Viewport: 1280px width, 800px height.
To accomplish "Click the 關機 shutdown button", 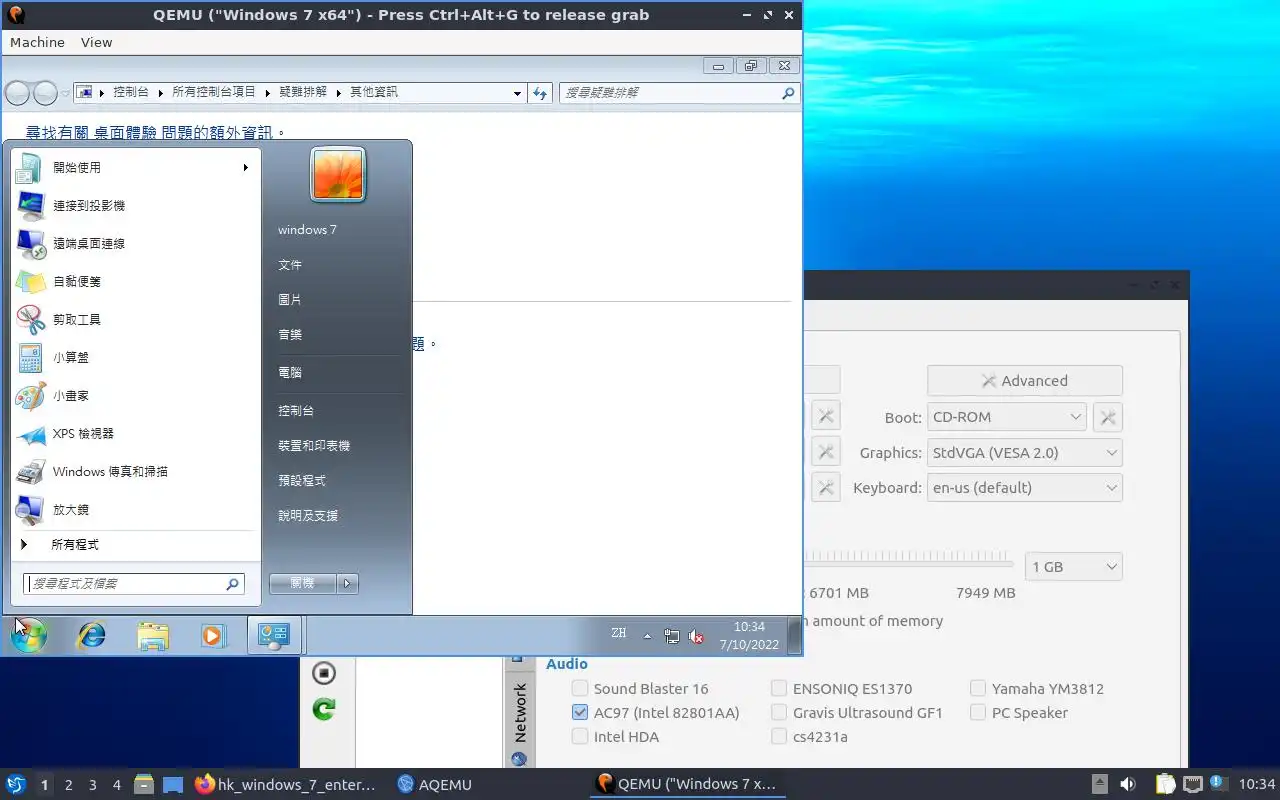I will point(303,583).
